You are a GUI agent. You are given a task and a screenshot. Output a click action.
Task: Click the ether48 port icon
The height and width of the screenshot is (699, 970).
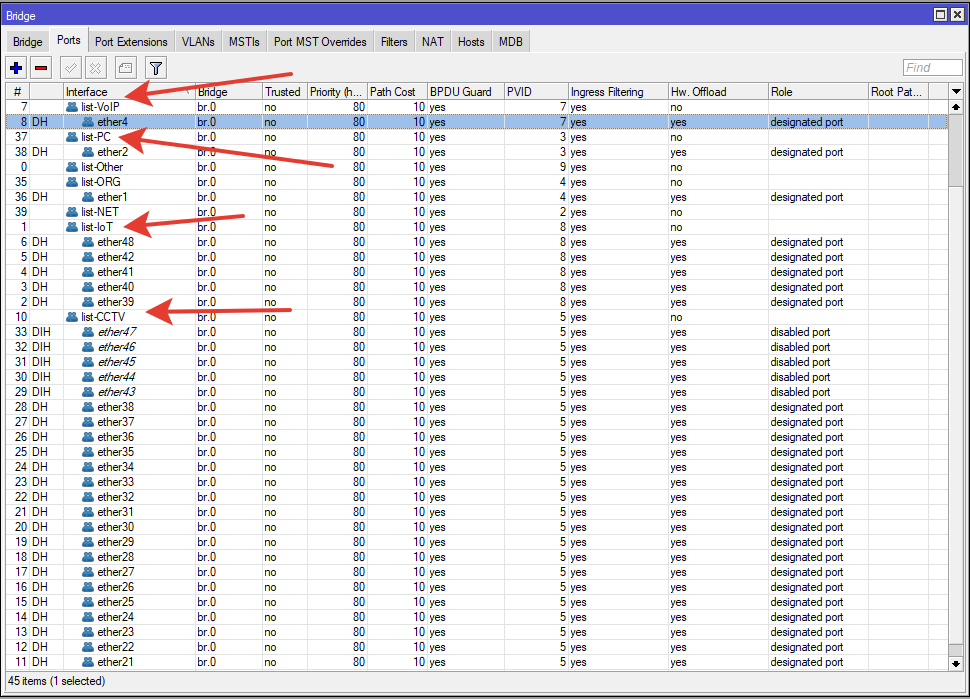[88, 242]
